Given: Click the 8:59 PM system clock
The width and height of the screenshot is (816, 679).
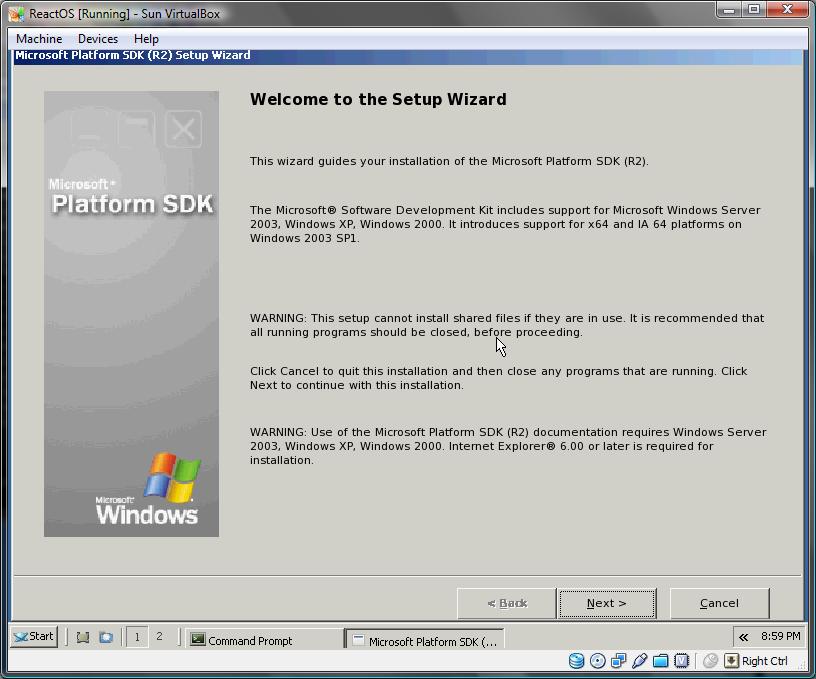Looking at the screenshot, I should tap(780, 636).
